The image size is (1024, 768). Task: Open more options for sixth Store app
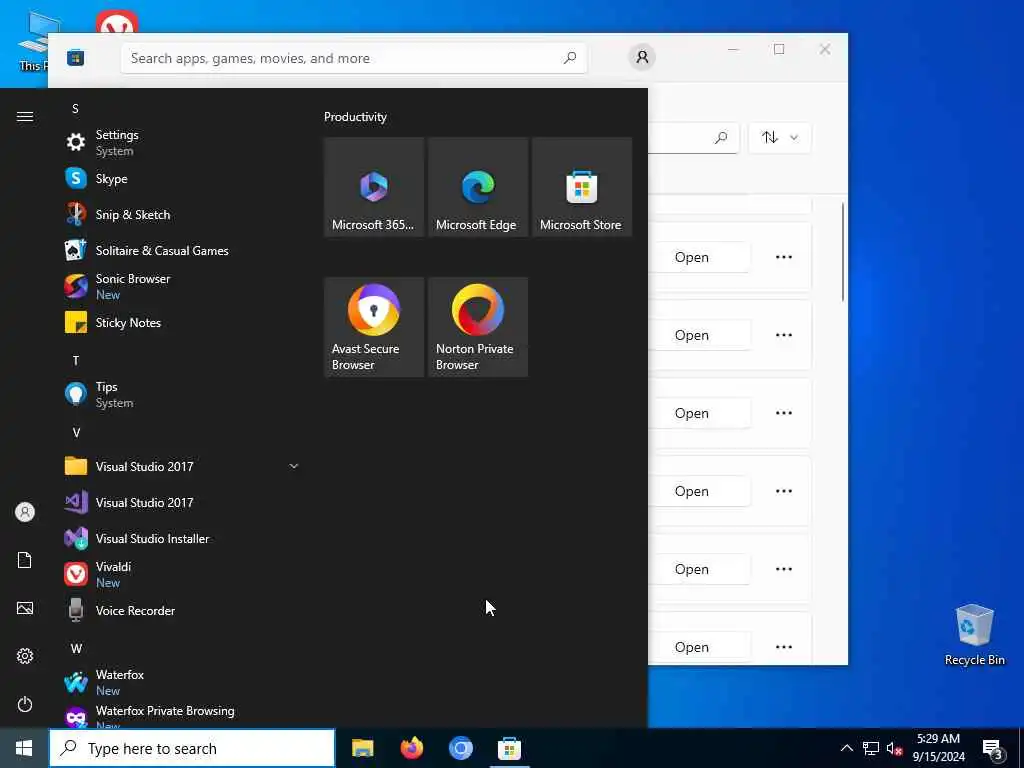pos(784,647)
